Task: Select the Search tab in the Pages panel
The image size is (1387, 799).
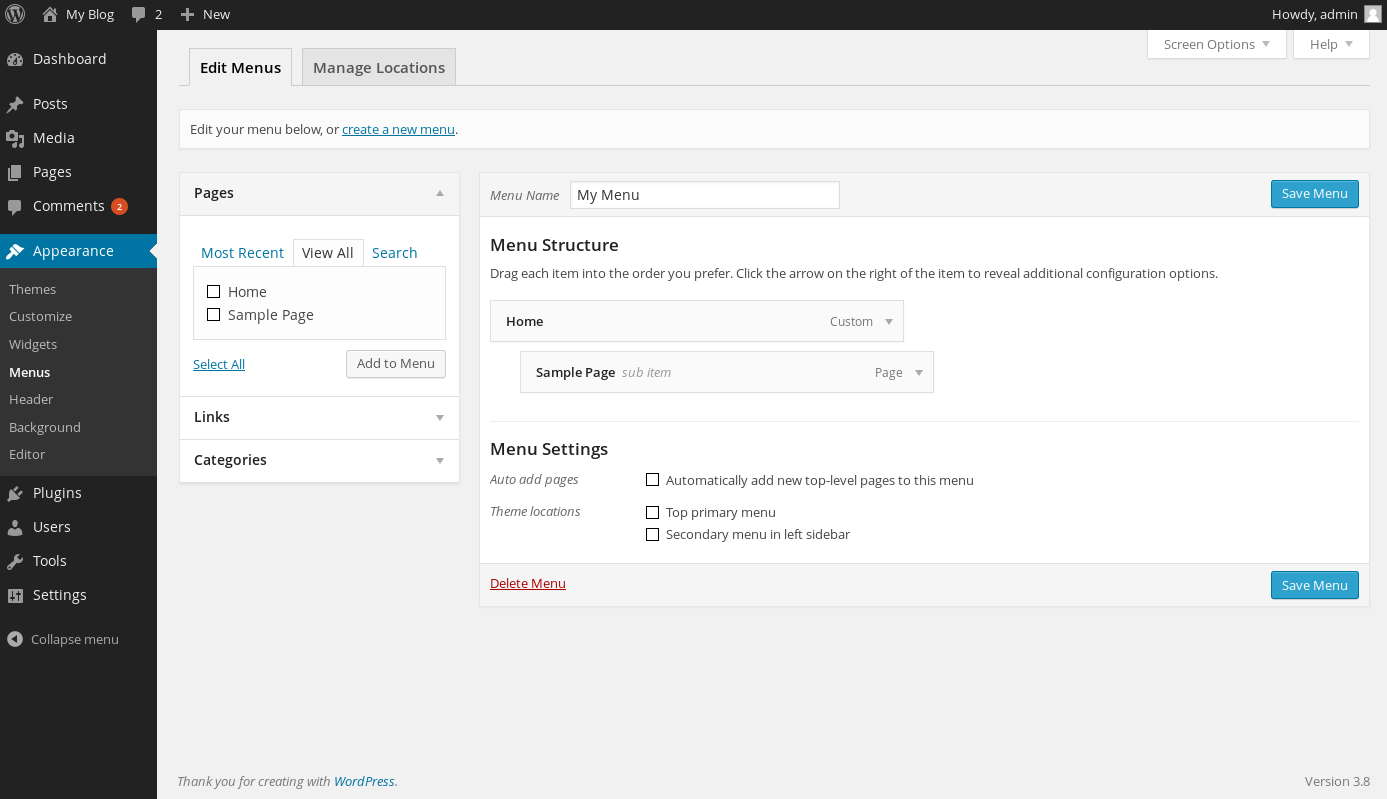Action: coord(394,253)
